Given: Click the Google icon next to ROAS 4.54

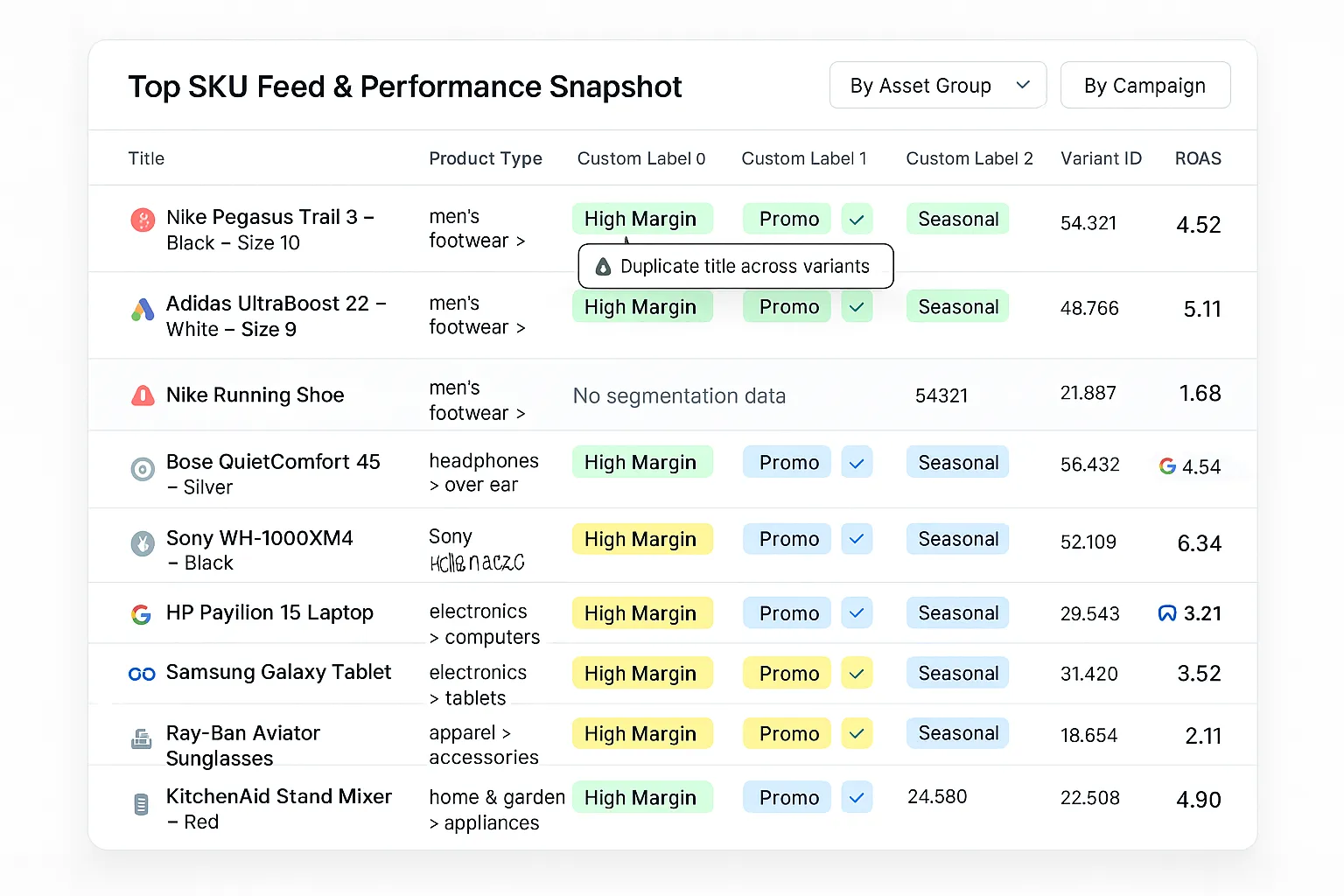Looking at the screenshot, I should click(1167, 466).
